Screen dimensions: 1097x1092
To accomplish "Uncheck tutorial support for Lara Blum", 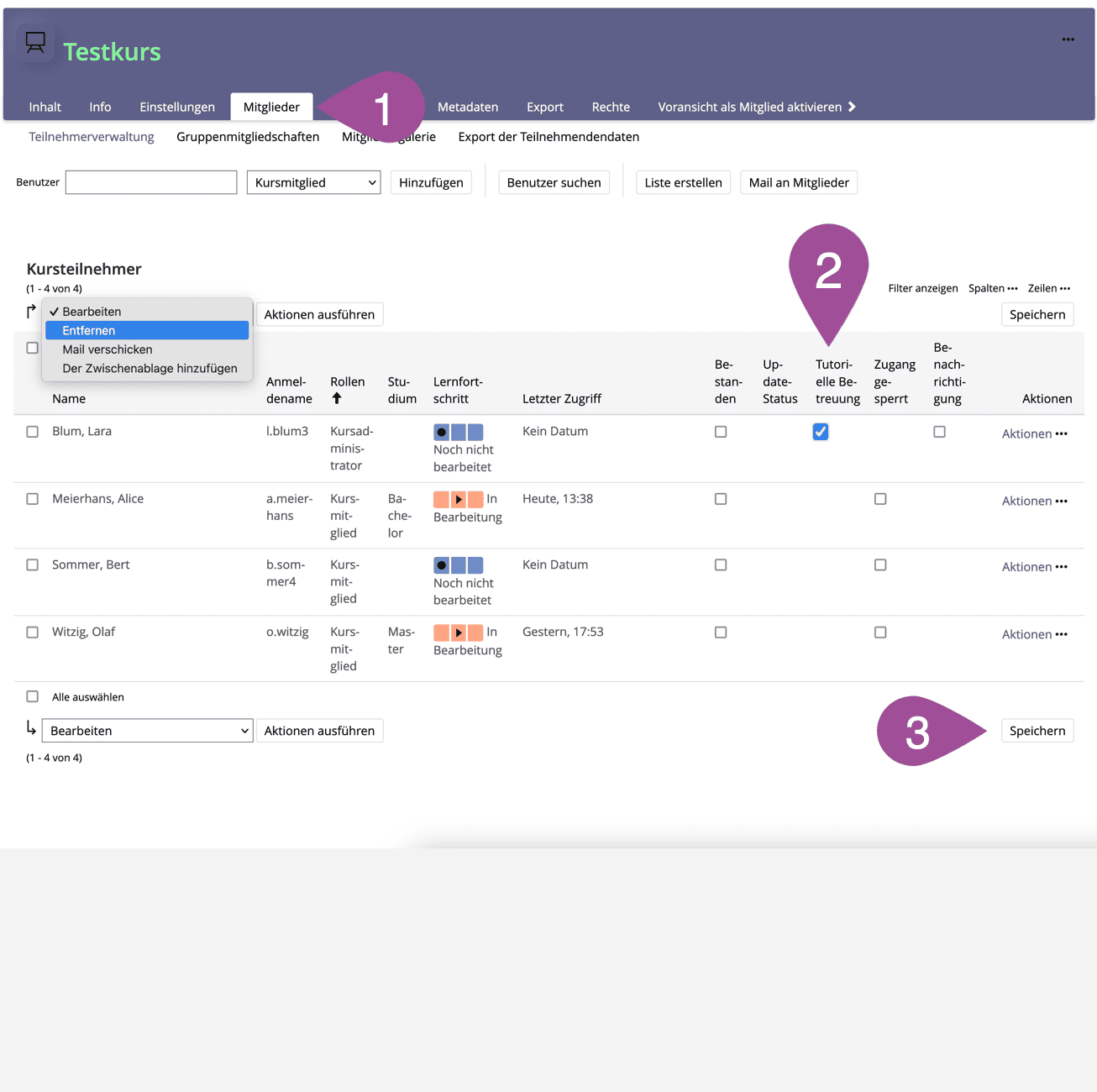I will (x=821, y=432).
